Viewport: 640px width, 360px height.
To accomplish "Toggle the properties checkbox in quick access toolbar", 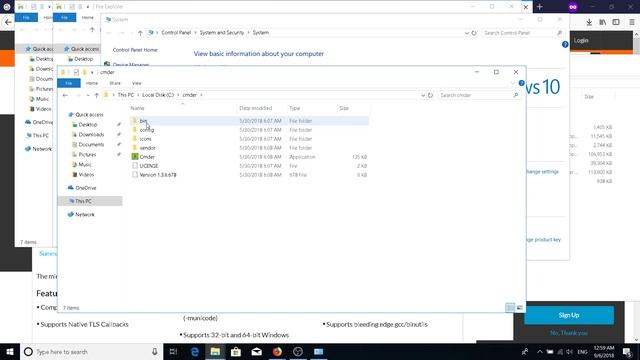I will tap(76, 72).
